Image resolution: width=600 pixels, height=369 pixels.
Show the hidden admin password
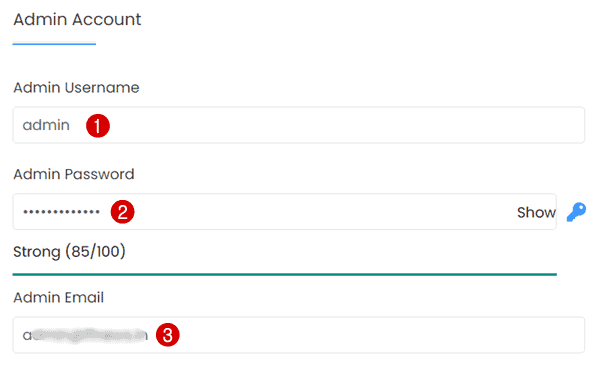[x=536, y=212]
